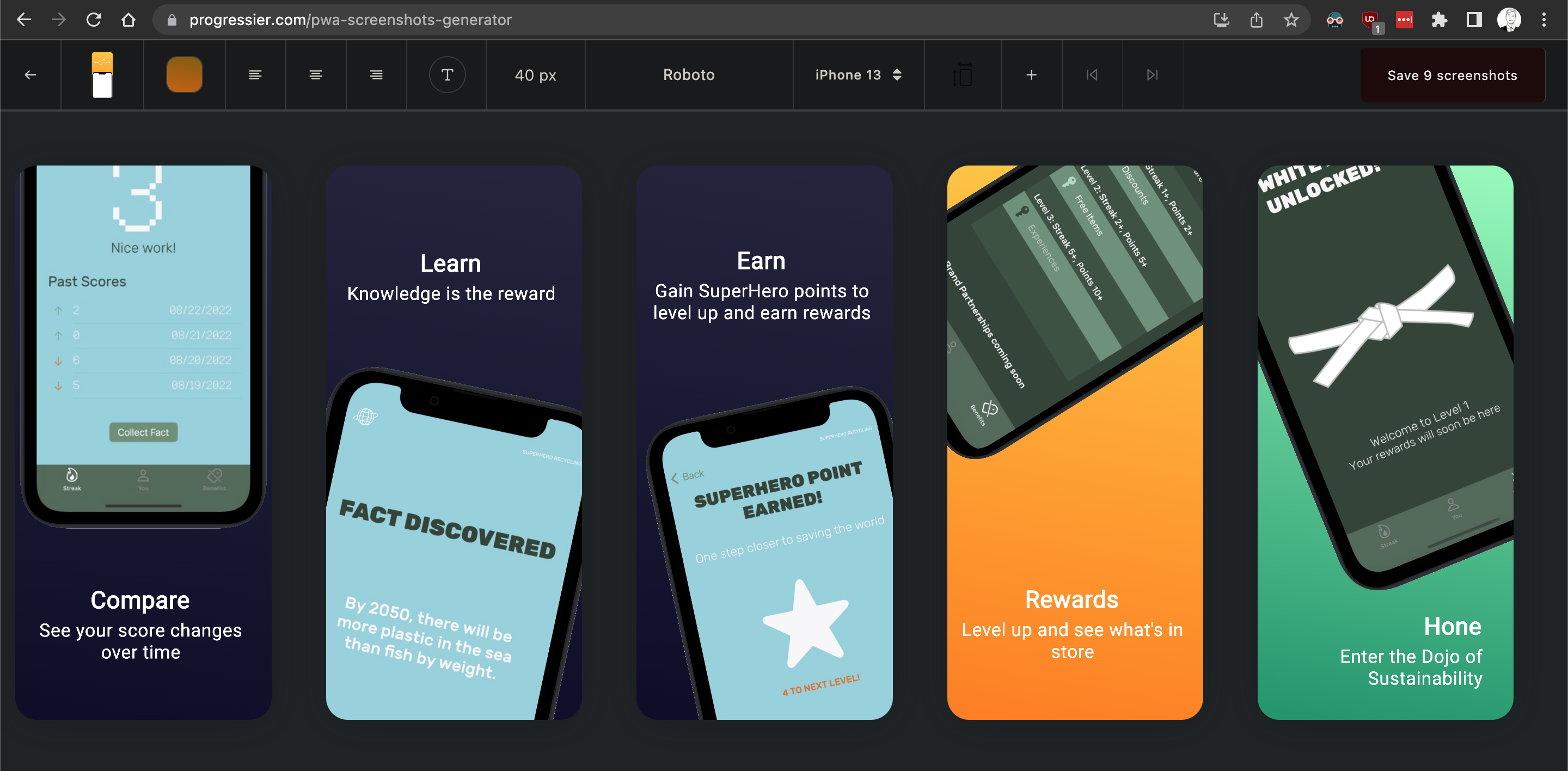Click the forward navigation arrow icon
This screenshot has width=1568, height=771.
[x=1152, y=74]
